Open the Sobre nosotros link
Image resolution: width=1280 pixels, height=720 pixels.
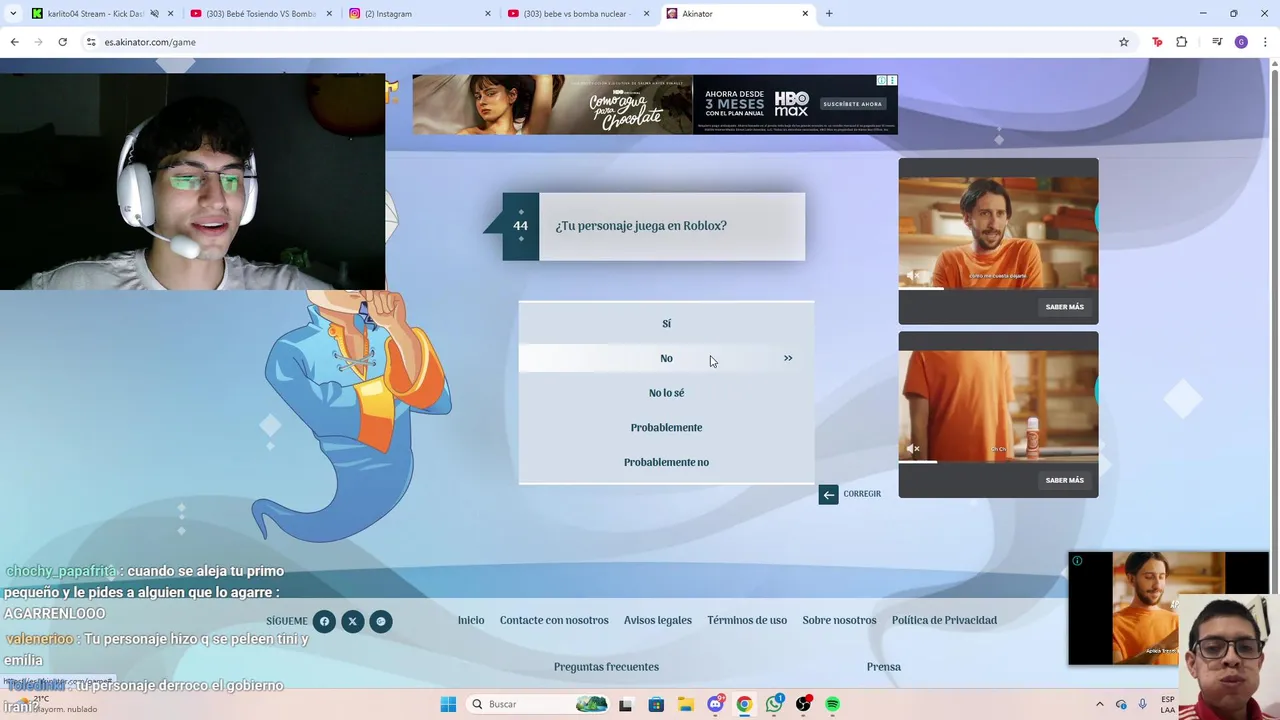(x=839, y=620)
